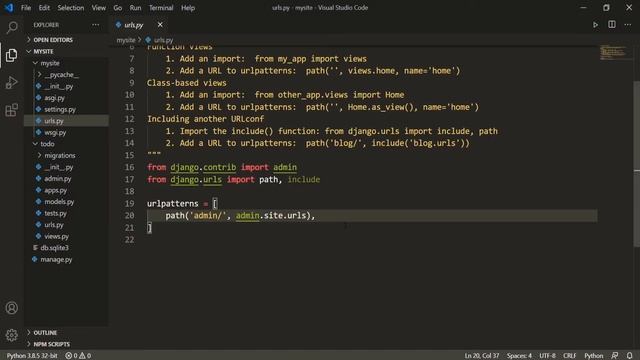Change UTF-8 file encoding
The width and height of the screenshot is (640, 360).
547,356
